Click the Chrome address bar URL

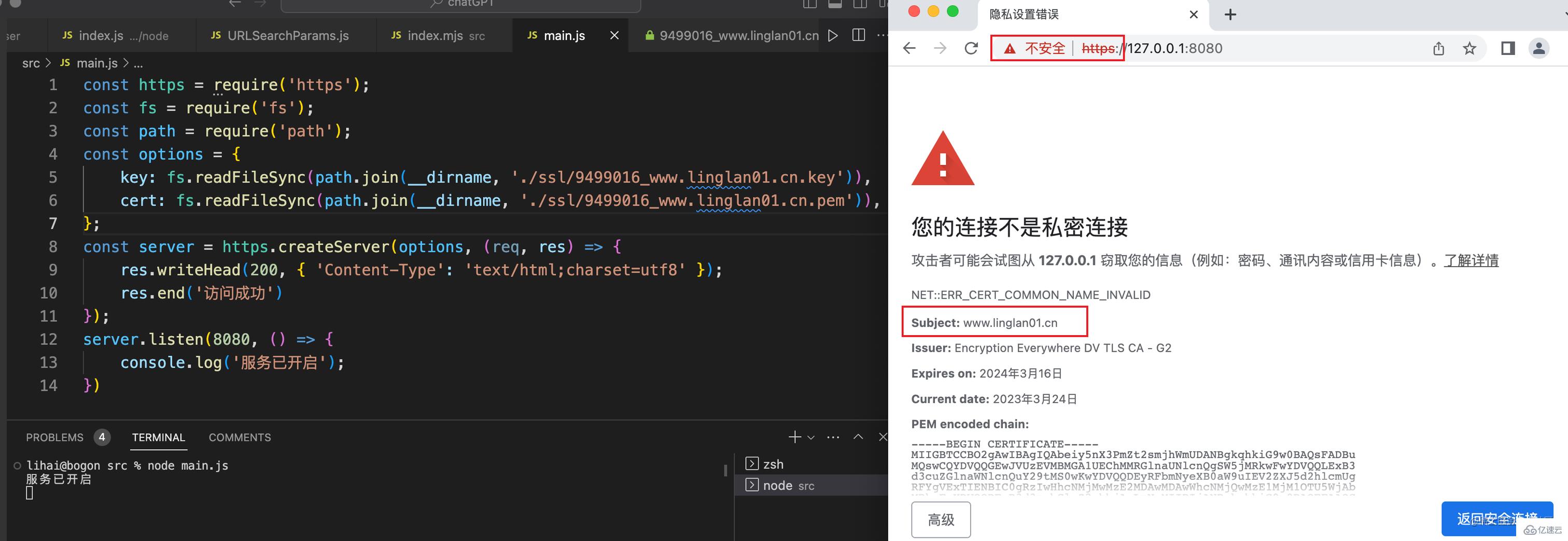click(x=1152, y=48)
